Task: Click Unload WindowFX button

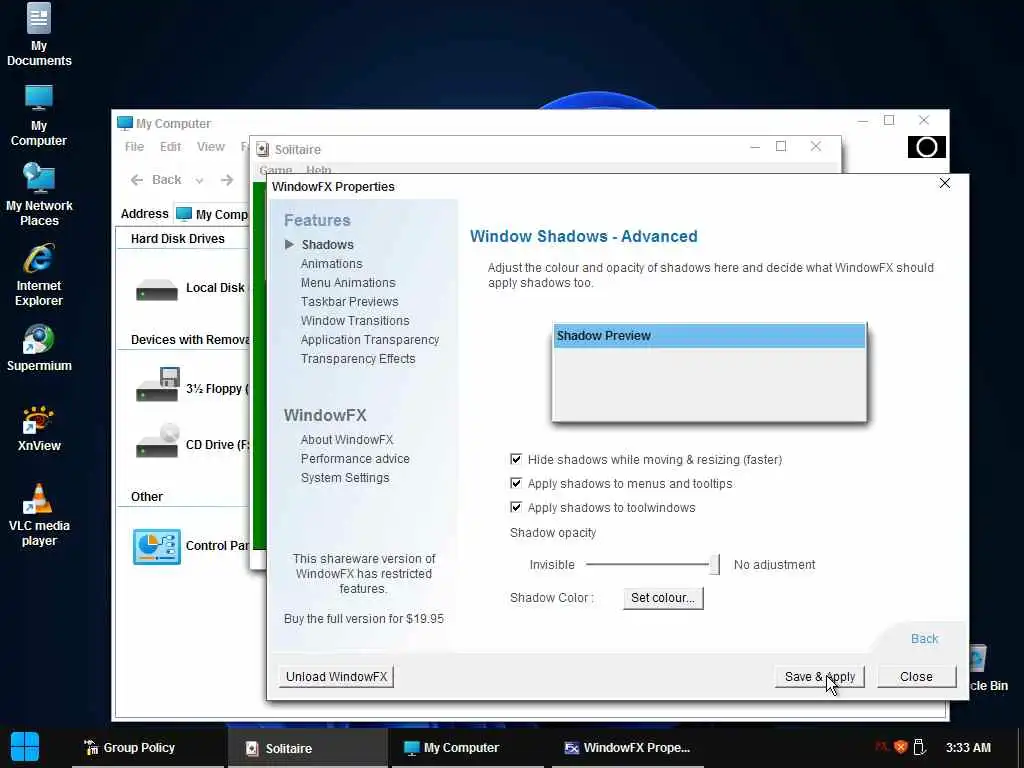Action: click(336, 677)
